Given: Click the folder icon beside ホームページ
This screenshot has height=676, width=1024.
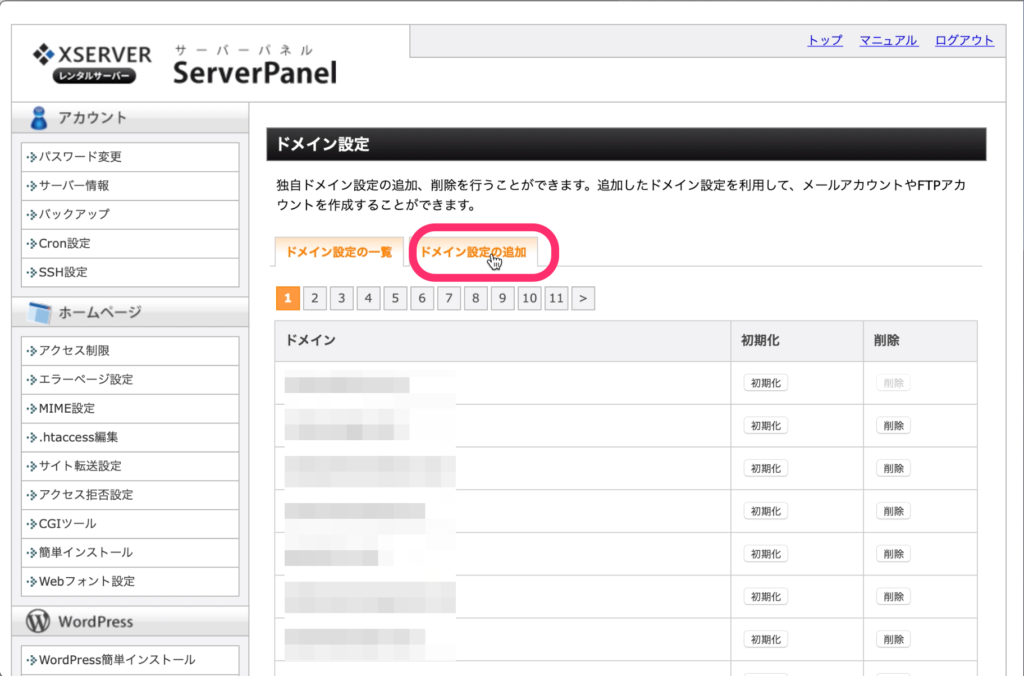Looking at the screenshot, I should pyautogui.click(x=39, y=313).
